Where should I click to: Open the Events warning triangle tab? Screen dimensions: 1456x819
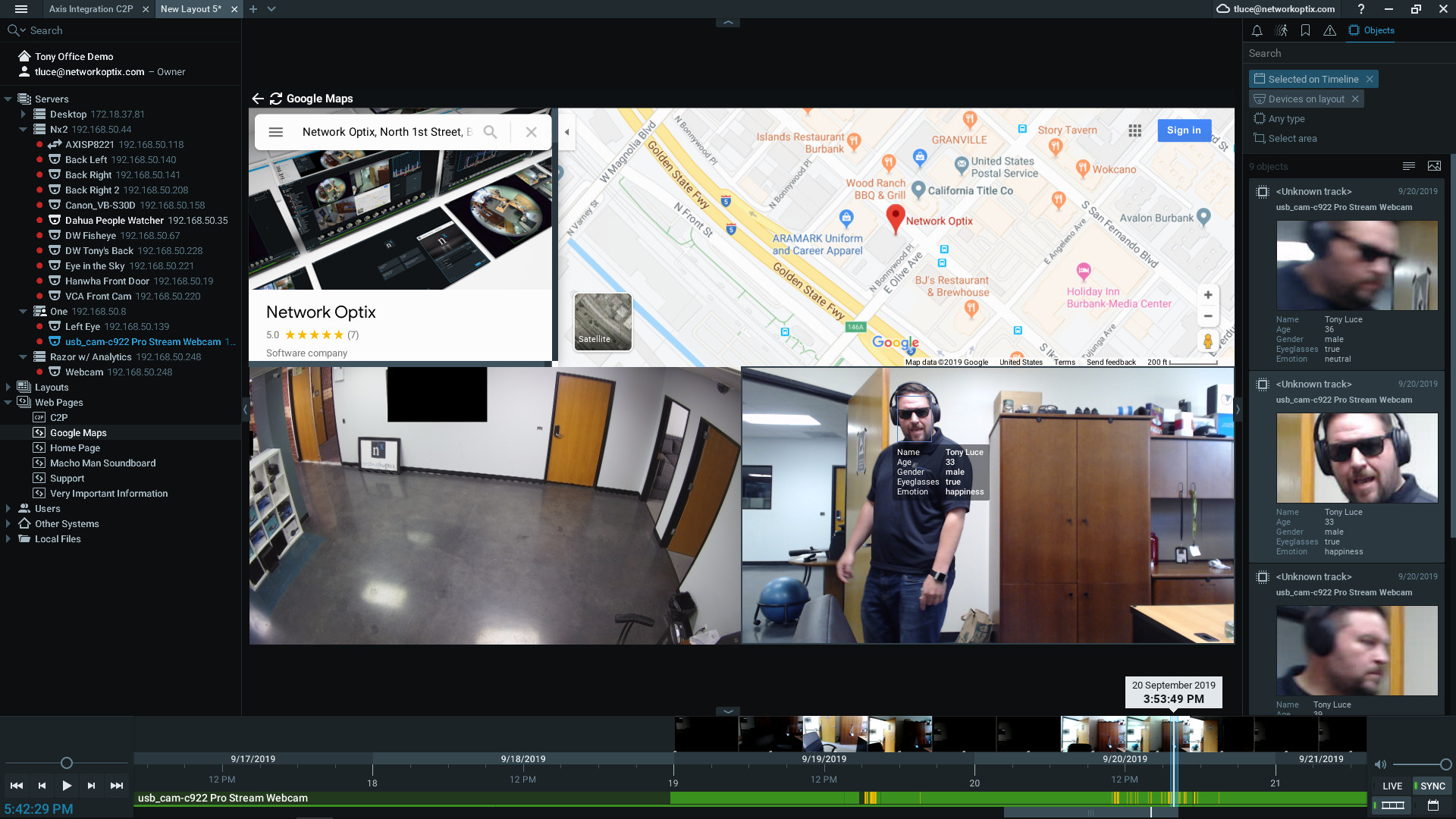coord(1329,30)
